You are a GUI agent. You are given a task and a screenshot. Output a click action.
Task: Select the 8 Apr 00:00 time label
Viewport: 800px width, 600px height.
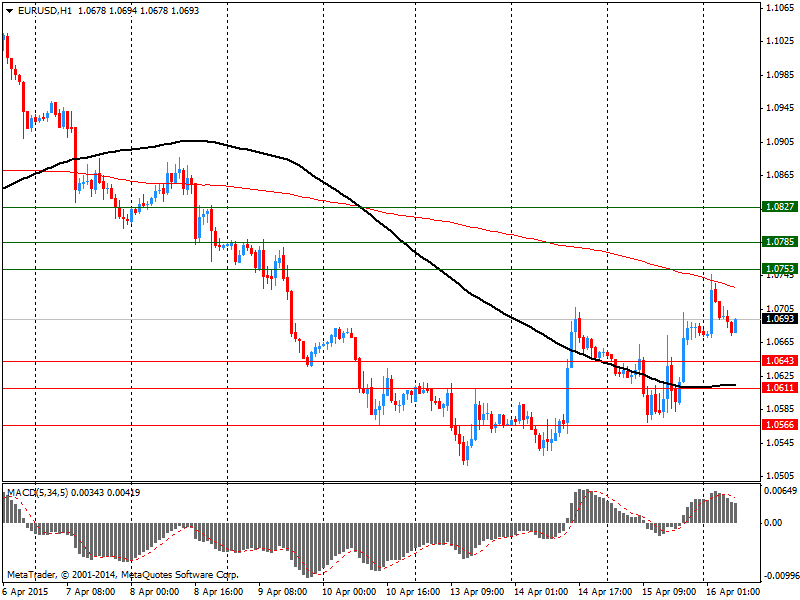point(155,592)
